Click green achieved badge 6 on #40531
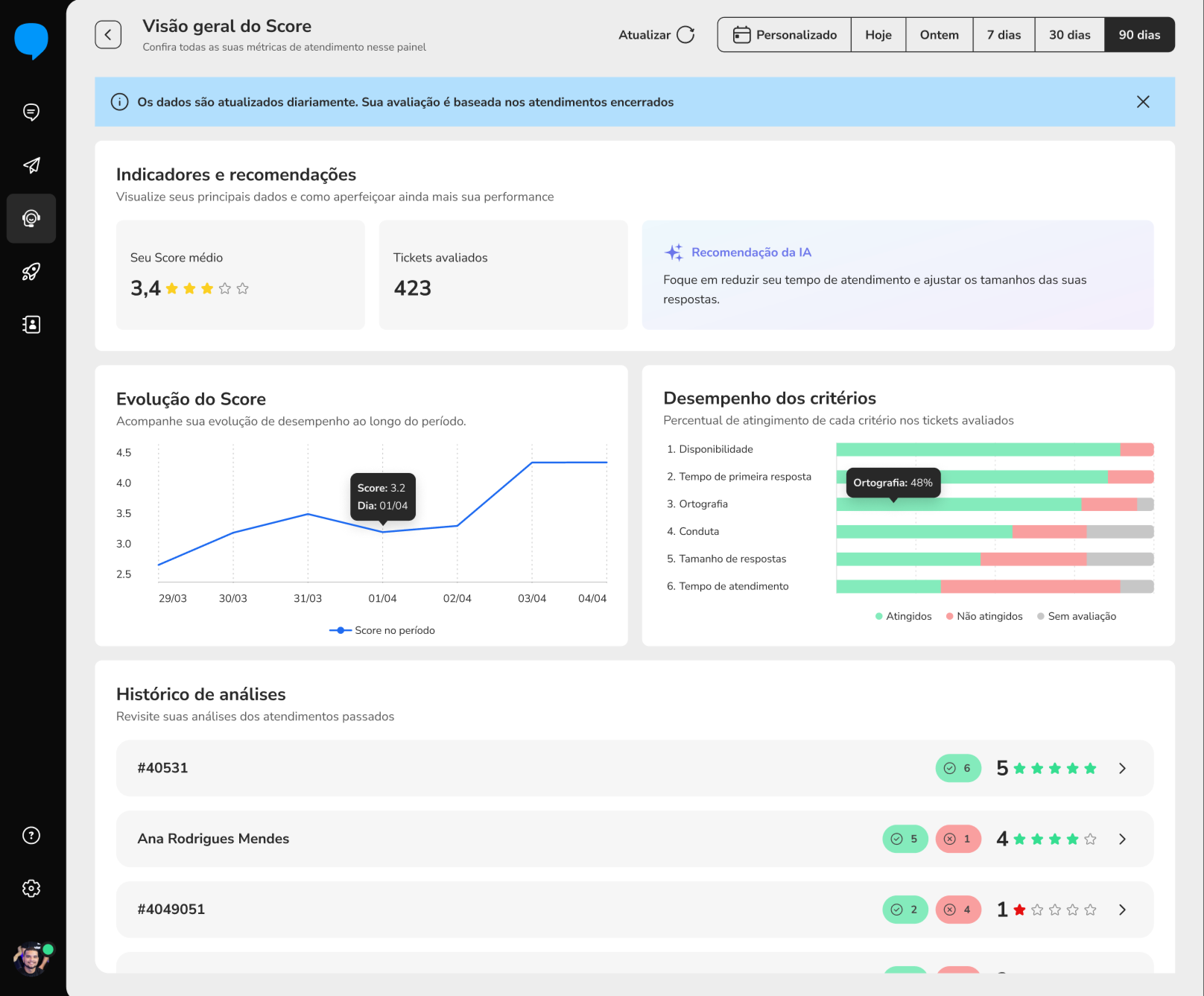Screen dimensions: 1204x996 958,768
